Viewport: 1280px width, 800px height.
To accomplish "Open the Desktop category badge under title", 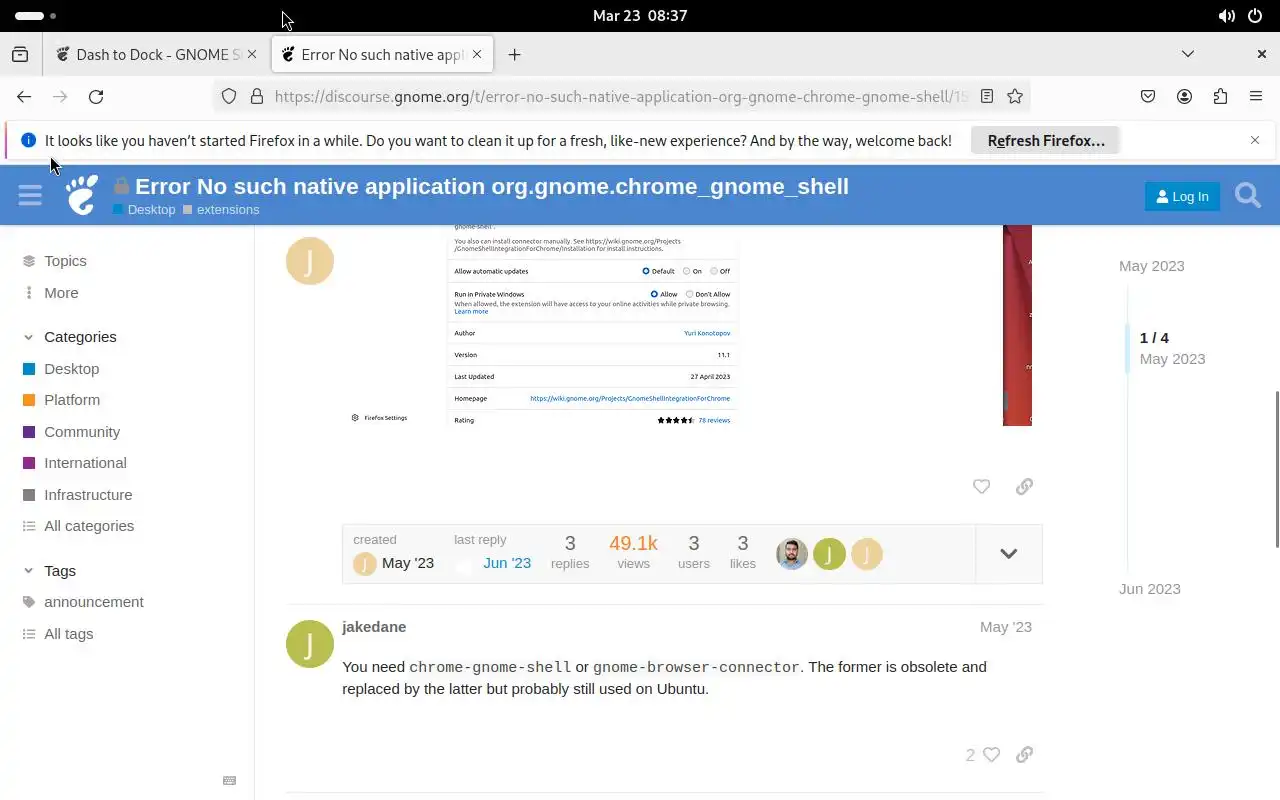I will click(x=144, y=210).
